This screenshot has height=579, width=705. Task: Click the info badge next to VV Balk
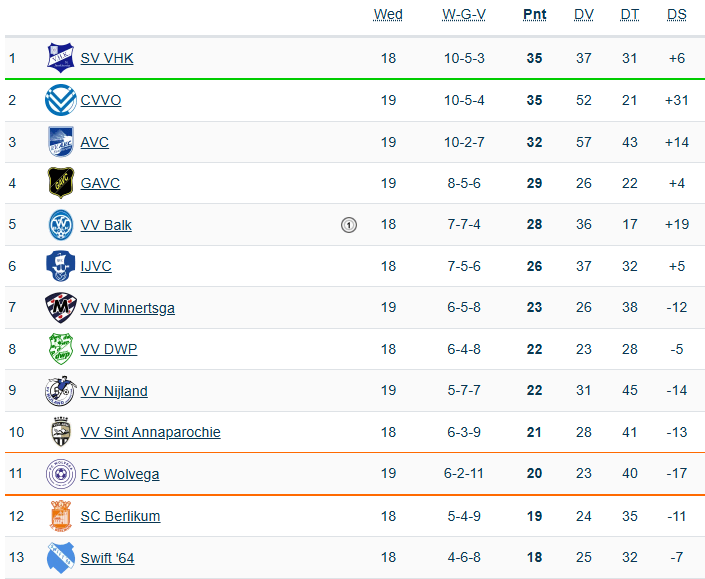[348, 225]
